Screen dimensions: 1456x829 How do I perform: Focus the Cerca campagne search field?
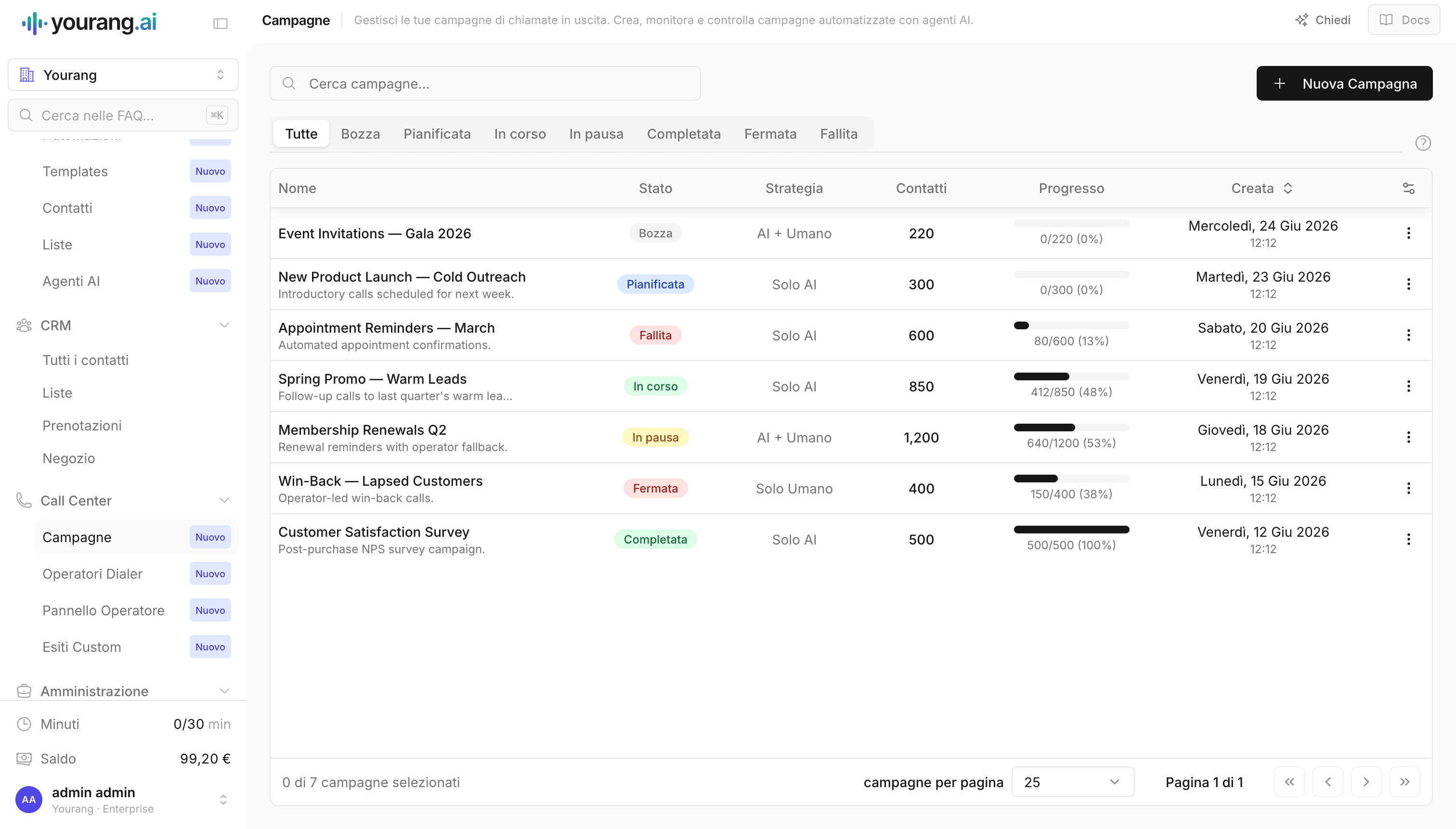click(x=484, y=83)
